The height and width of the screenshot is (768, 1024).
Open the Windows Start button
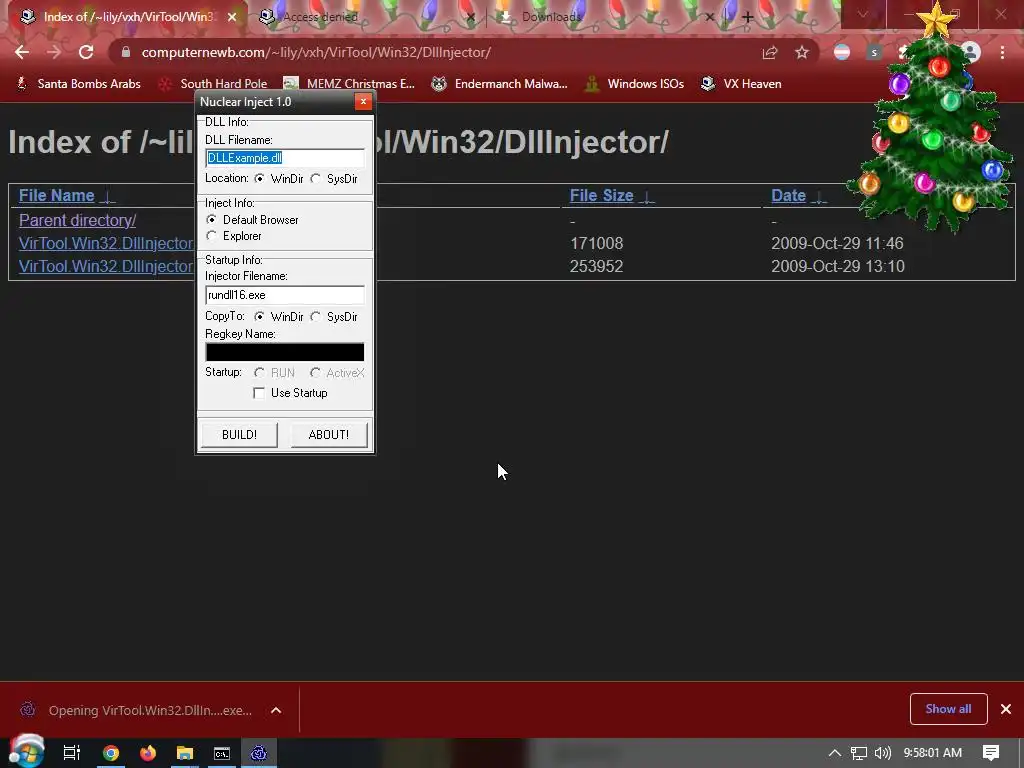pyautogui.click(x=27, y=752)
